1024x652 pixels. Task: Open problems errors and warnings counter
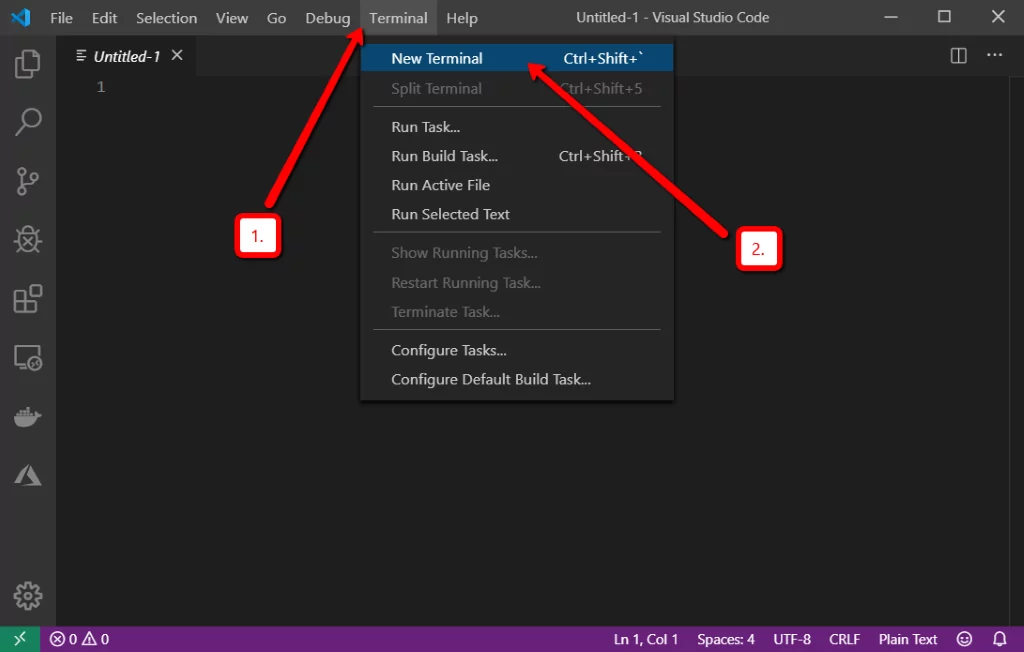tap(80, 639)
